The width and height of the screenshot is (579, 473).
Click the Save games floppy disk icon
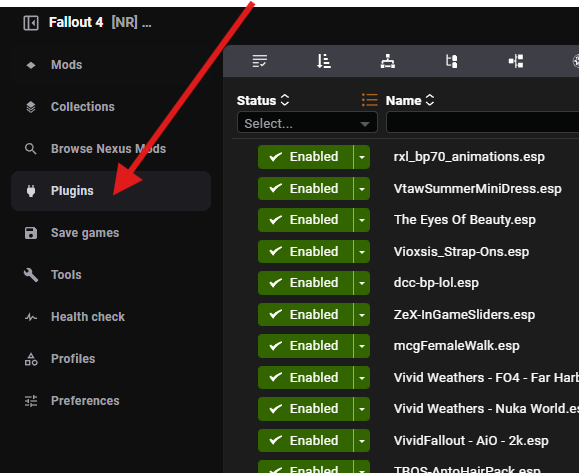pos(31,233)
